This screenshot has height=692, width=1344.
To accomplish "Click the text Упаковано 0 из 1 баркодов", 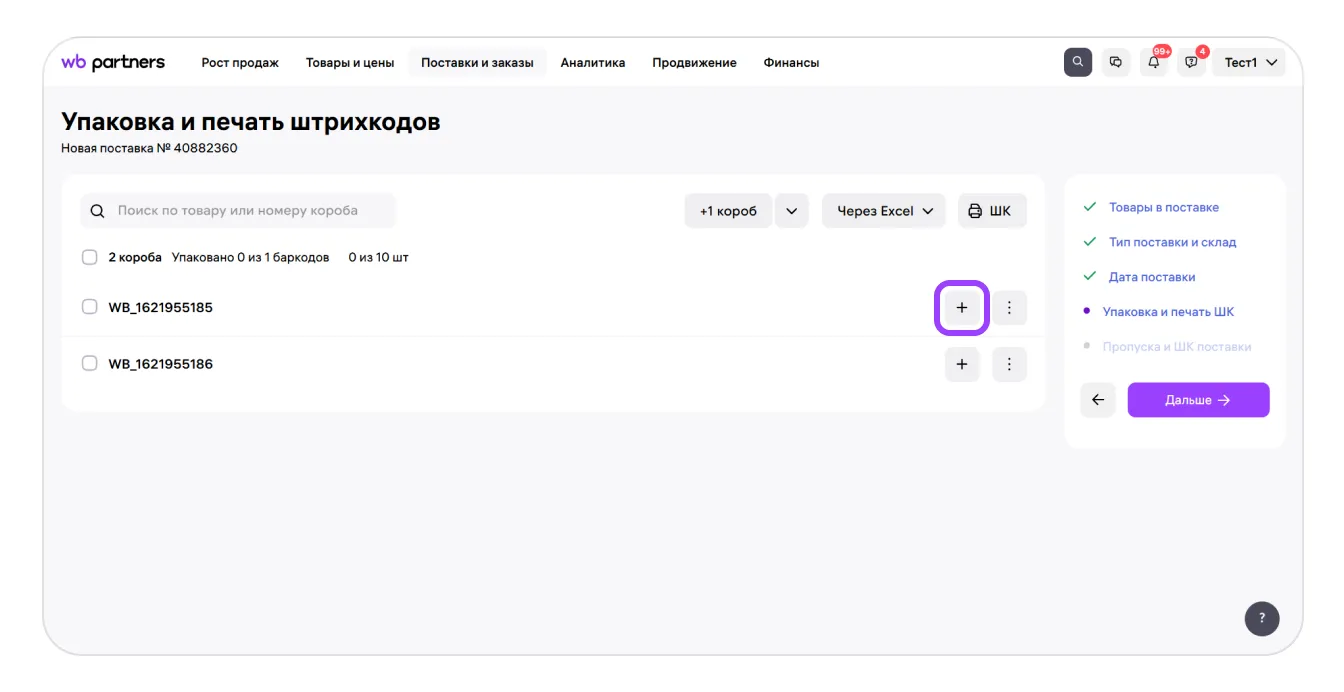I will [x=251, y=257].
